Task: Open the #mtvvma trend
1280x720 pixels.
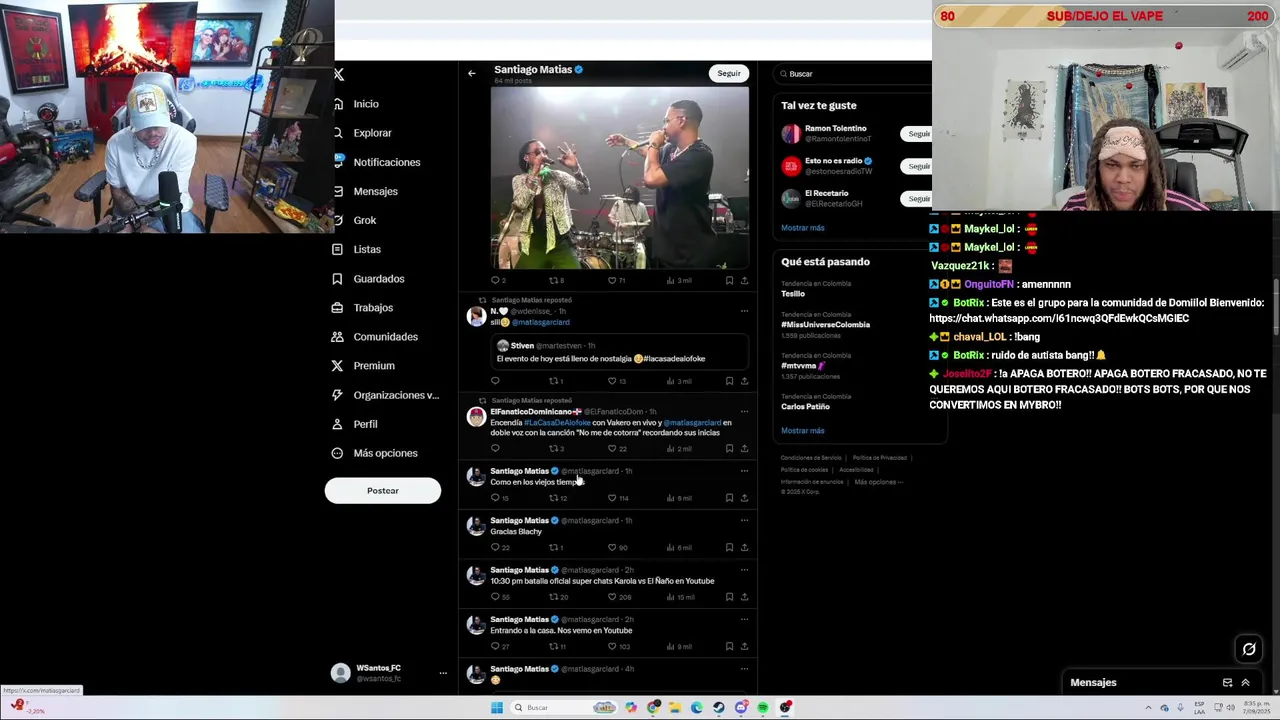Action: [x=803, y=366]
